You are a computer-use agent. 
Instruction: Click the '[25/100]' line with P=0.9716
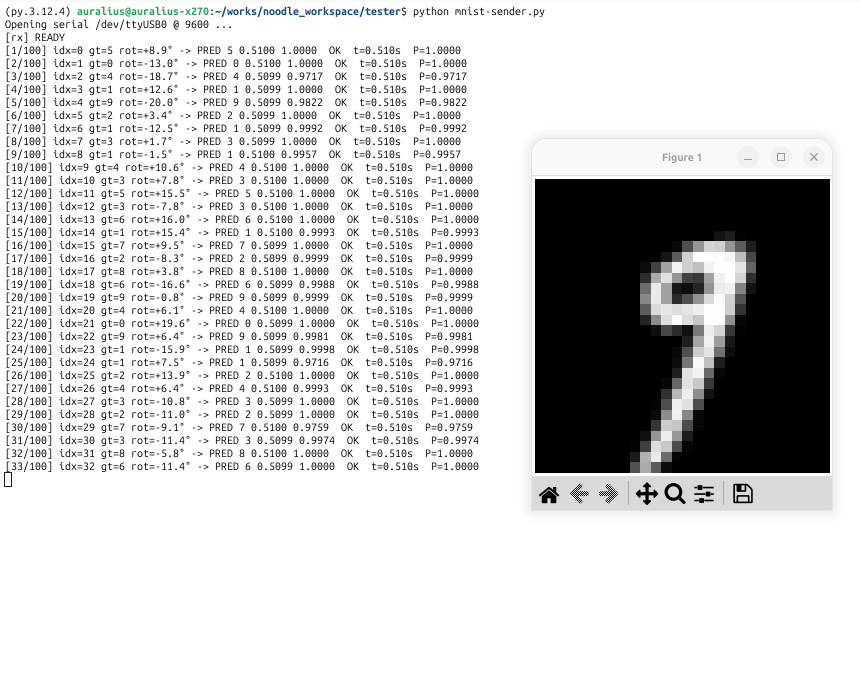tap(240, 362)
